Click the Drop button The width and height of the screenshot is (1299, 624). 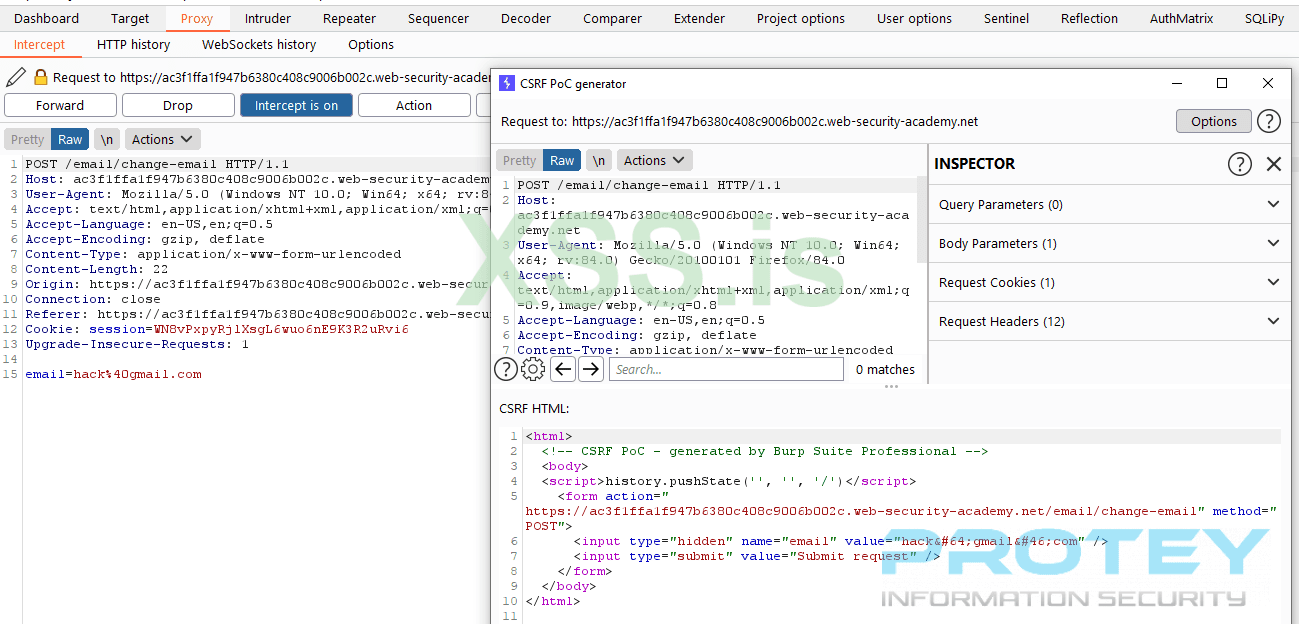tap(178, 105)
